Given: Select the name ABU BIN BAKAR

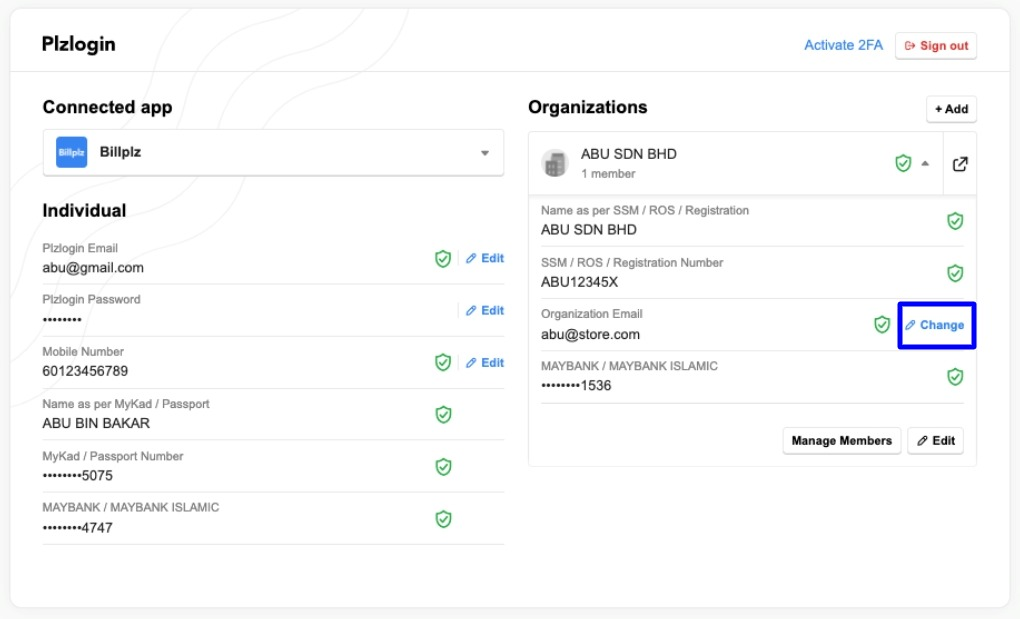Looking at the screenshot, I should [x=96, y=423].
